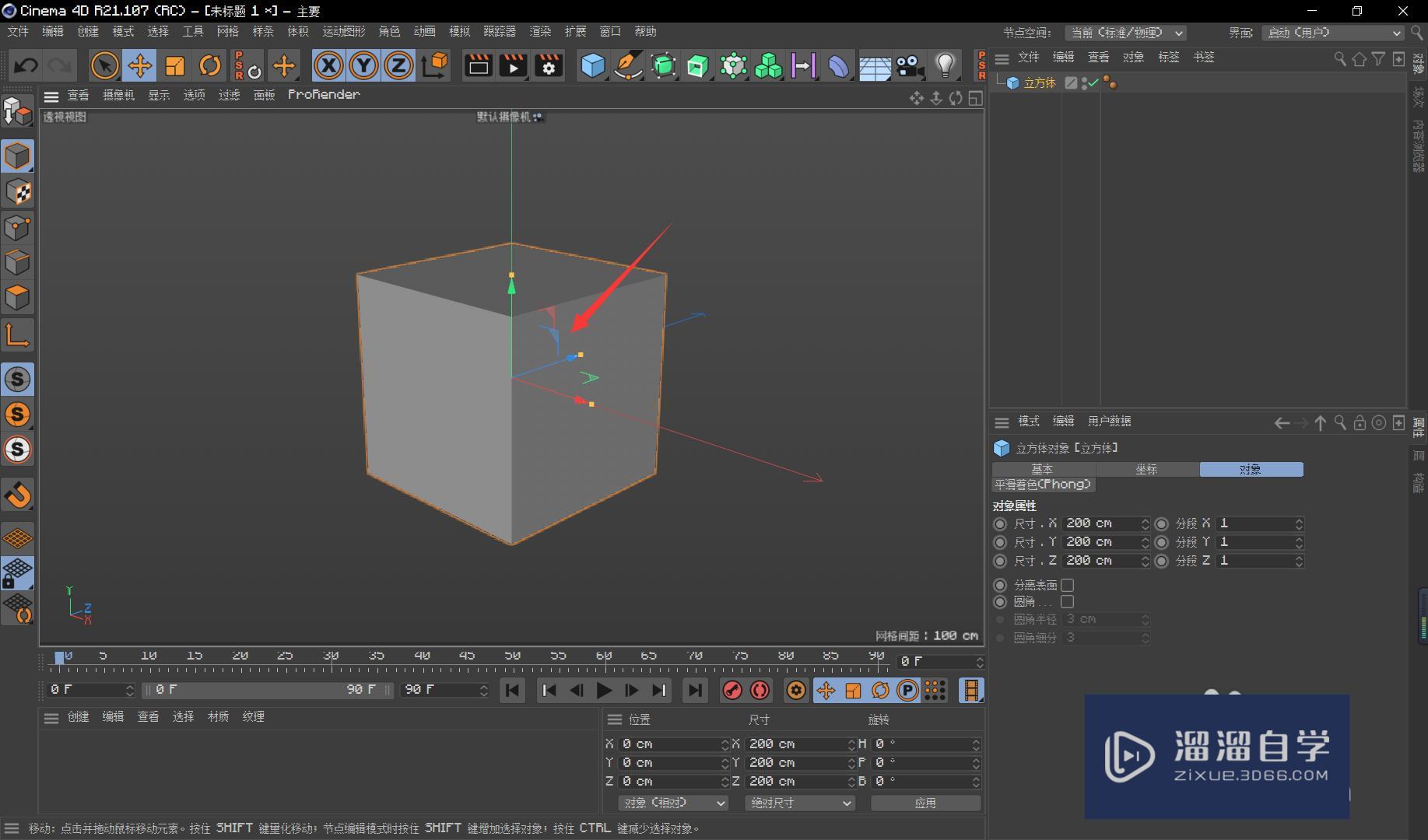Activate the Scale tool
This screenshot has width=1428, height=840.
(175, 66)
